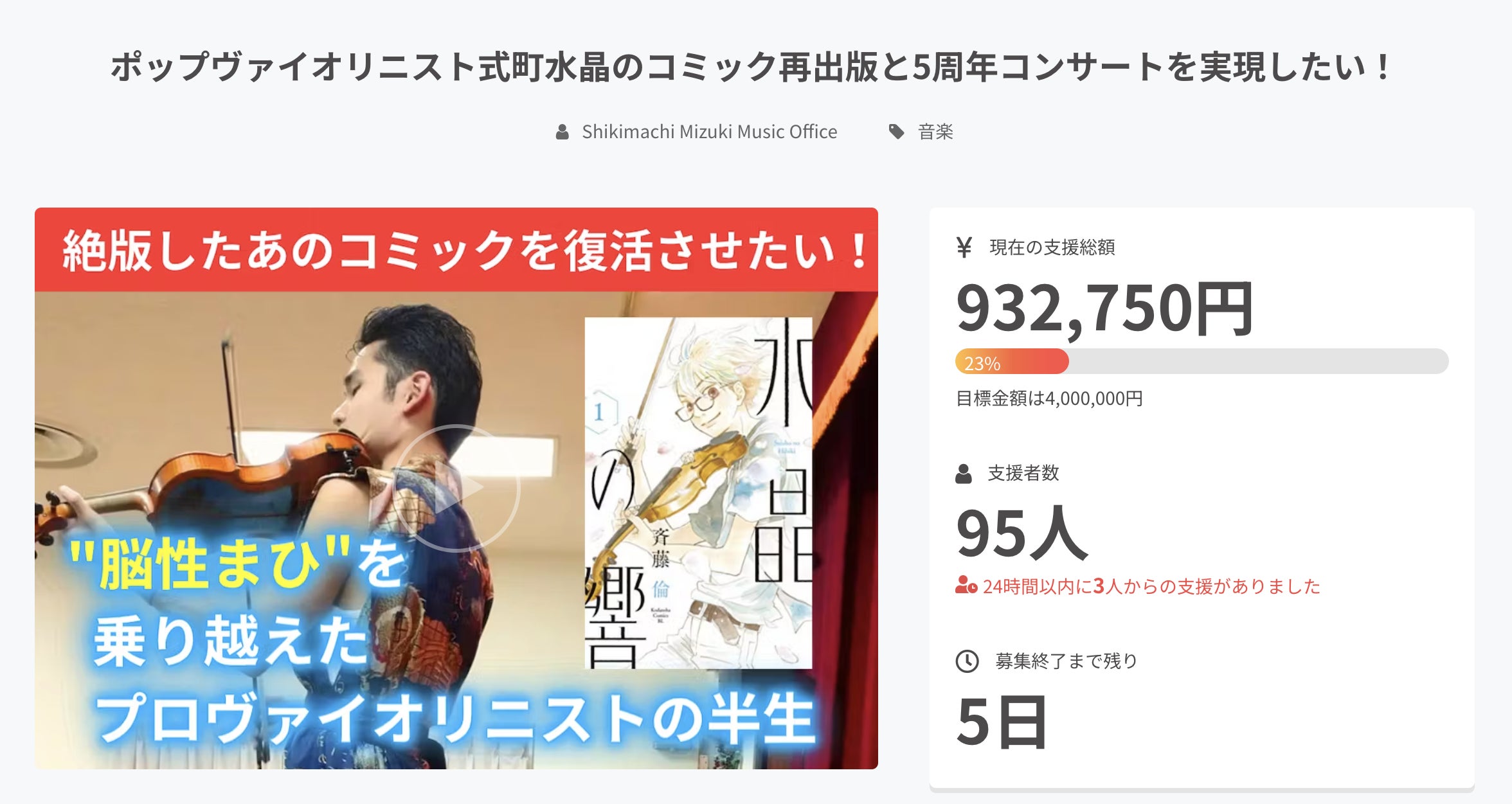The image size is (1512, 804).
Task: Click the person icon beside Shikimachi Mizuki Music Office
Action: [x=562, y=132]
